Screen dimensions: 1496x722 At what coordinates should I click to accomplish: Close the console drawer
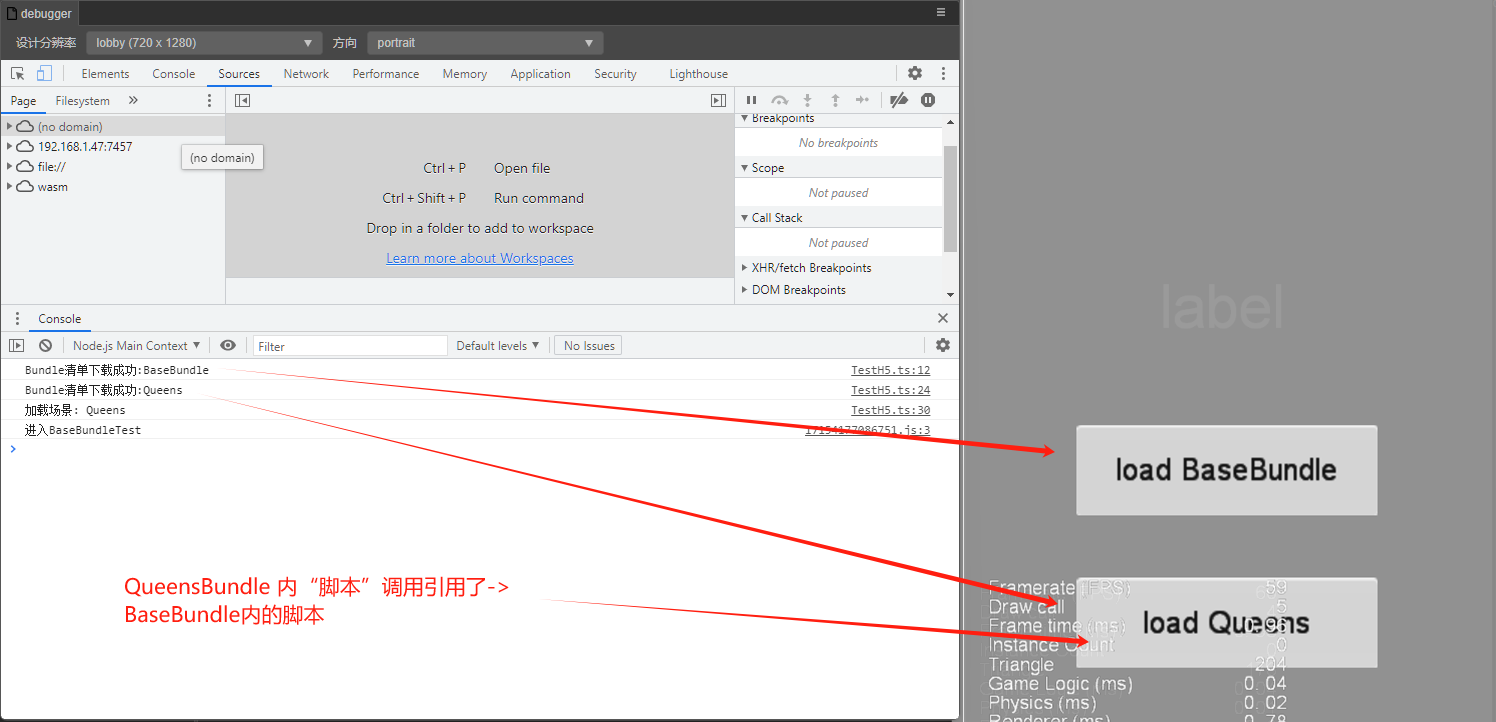[943, 318]
